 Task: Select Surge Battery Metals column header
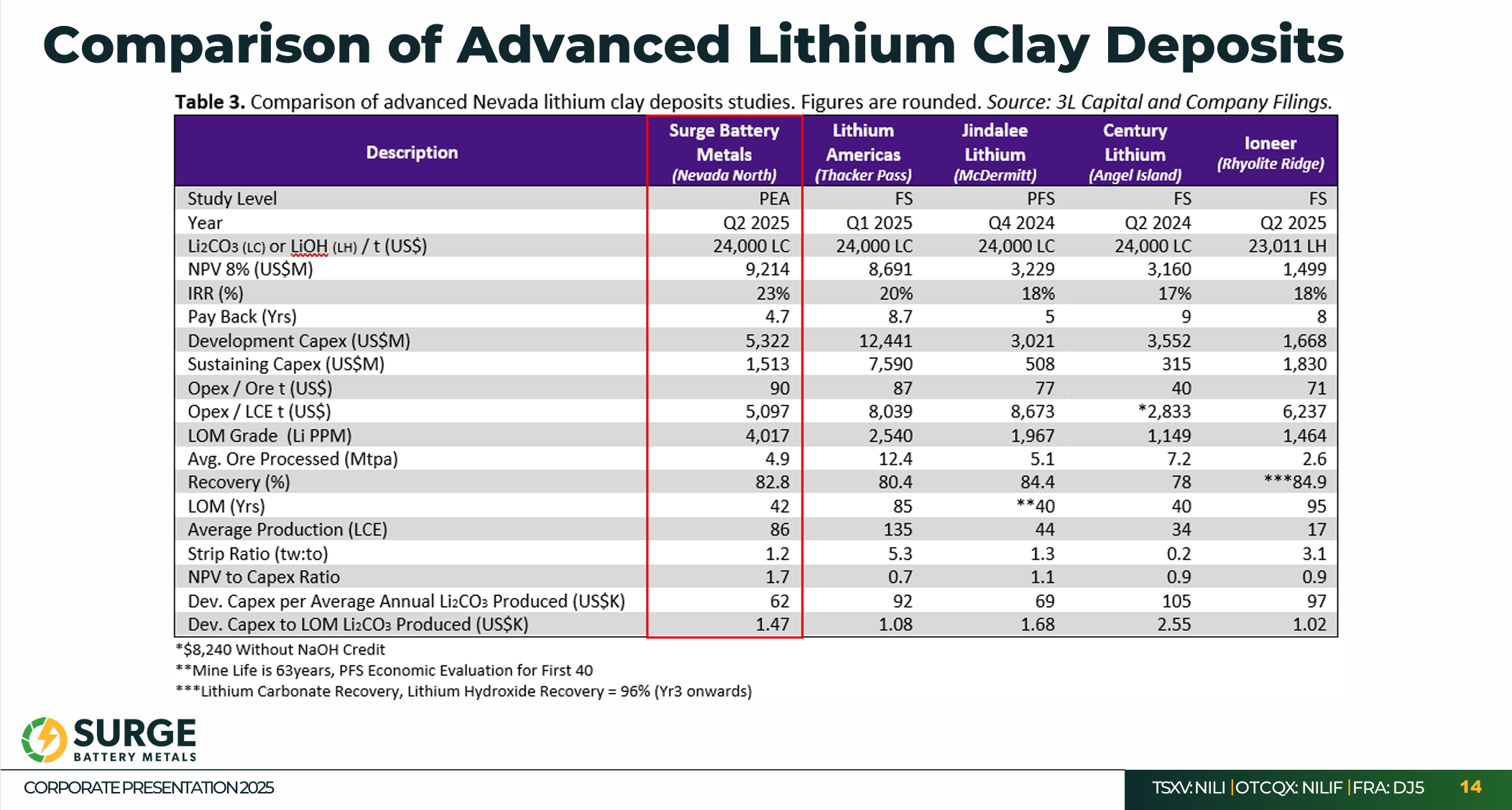(724, 152)
